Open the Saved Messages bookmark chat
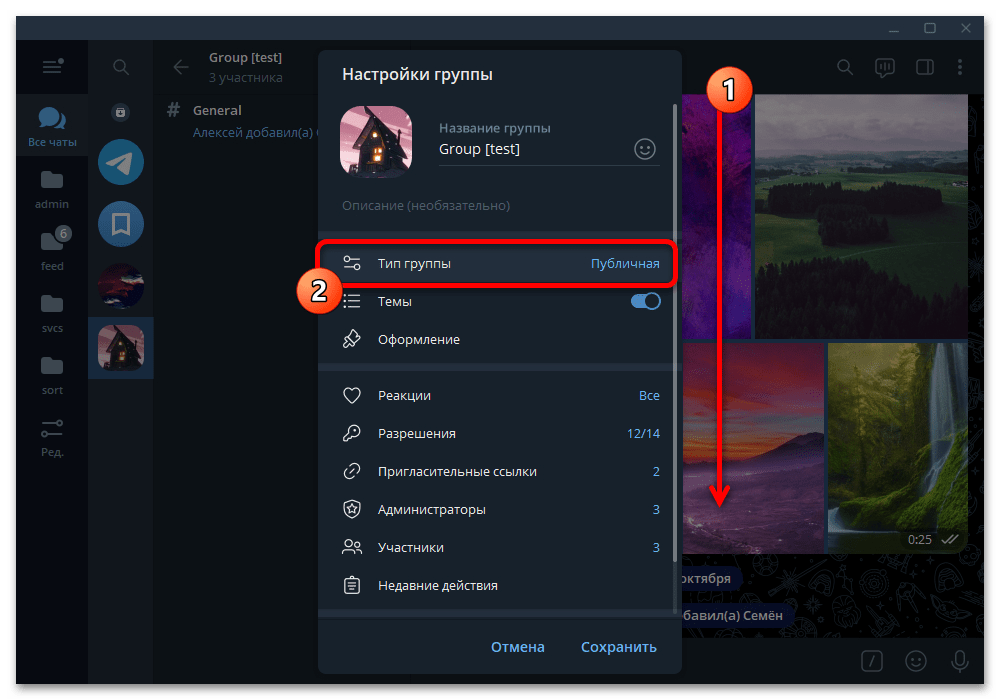The width and height of the screenshot is (1000, 700). tap(121, 224)
